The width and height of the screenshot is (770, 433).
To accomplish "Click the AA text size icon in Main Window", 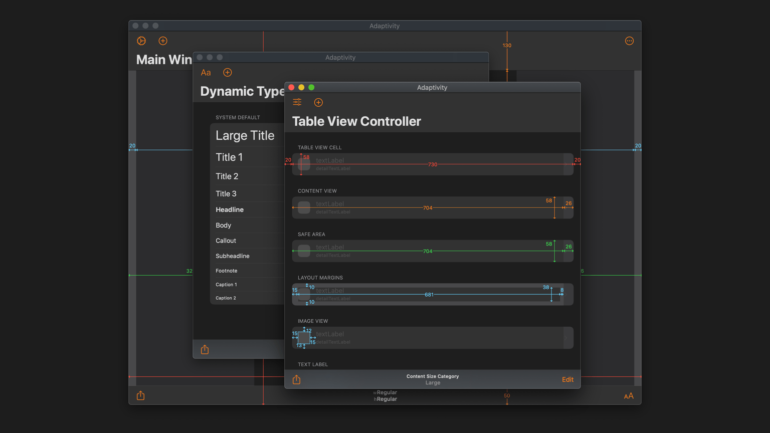I will coord(629,396).
